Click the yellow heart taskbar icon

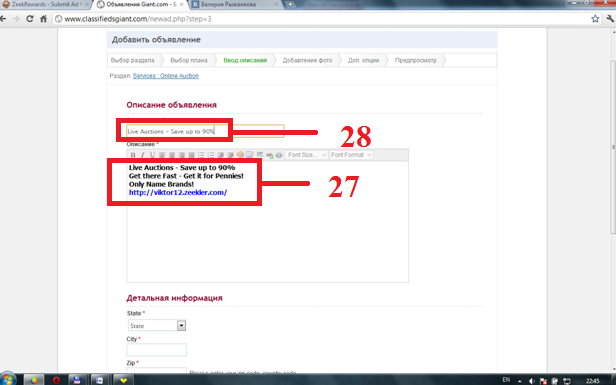[123, 380]
